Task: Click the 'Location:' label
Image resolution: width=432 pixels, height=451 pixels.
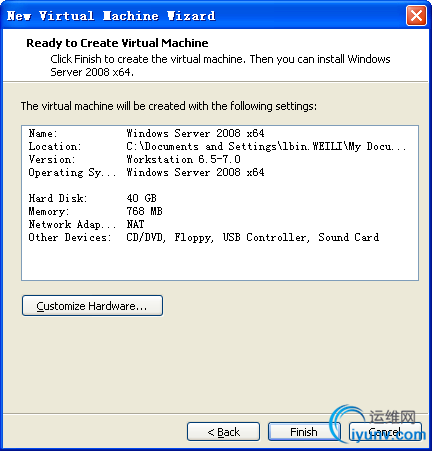Action: click(55, 146)
